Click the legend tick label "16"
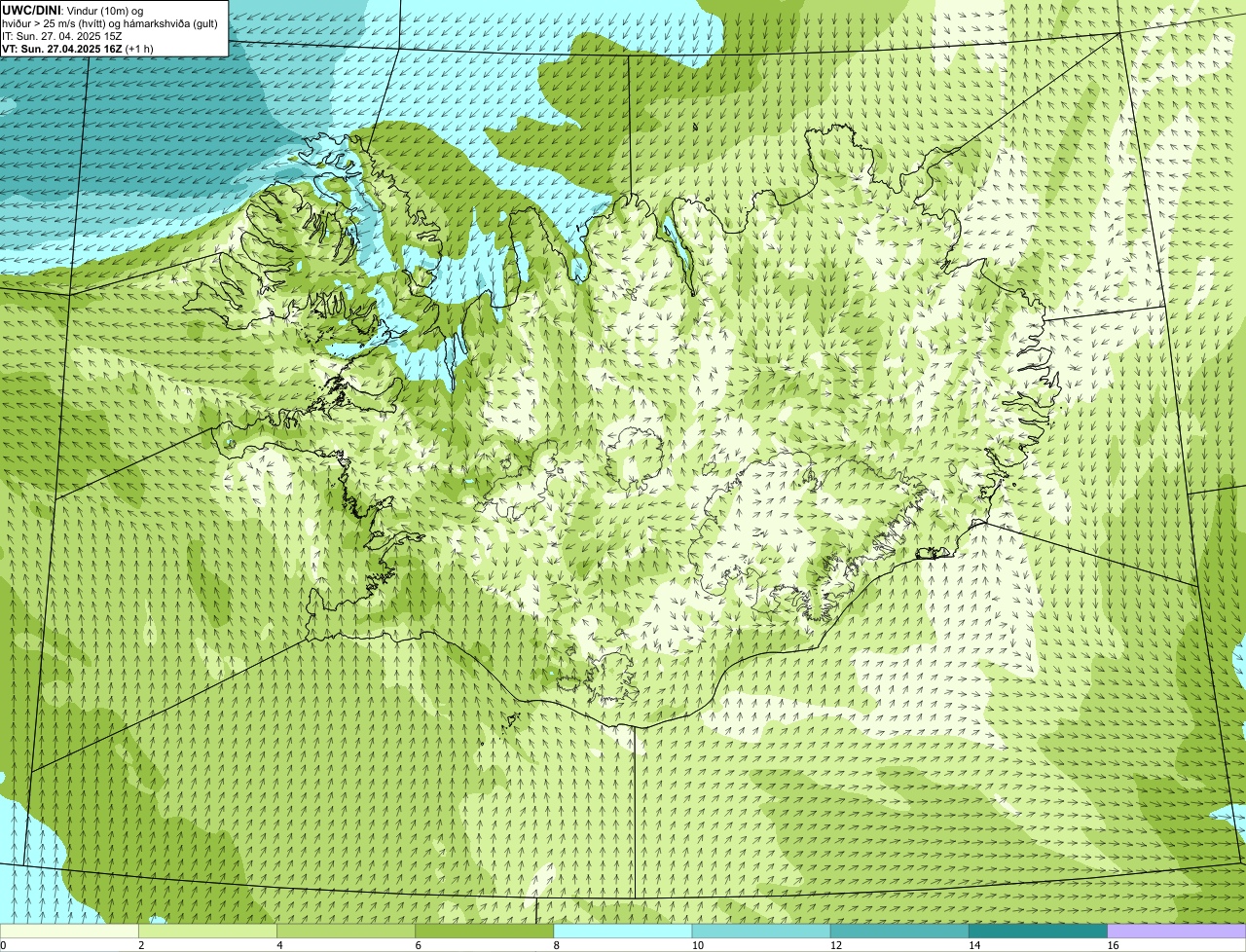 1113,945
